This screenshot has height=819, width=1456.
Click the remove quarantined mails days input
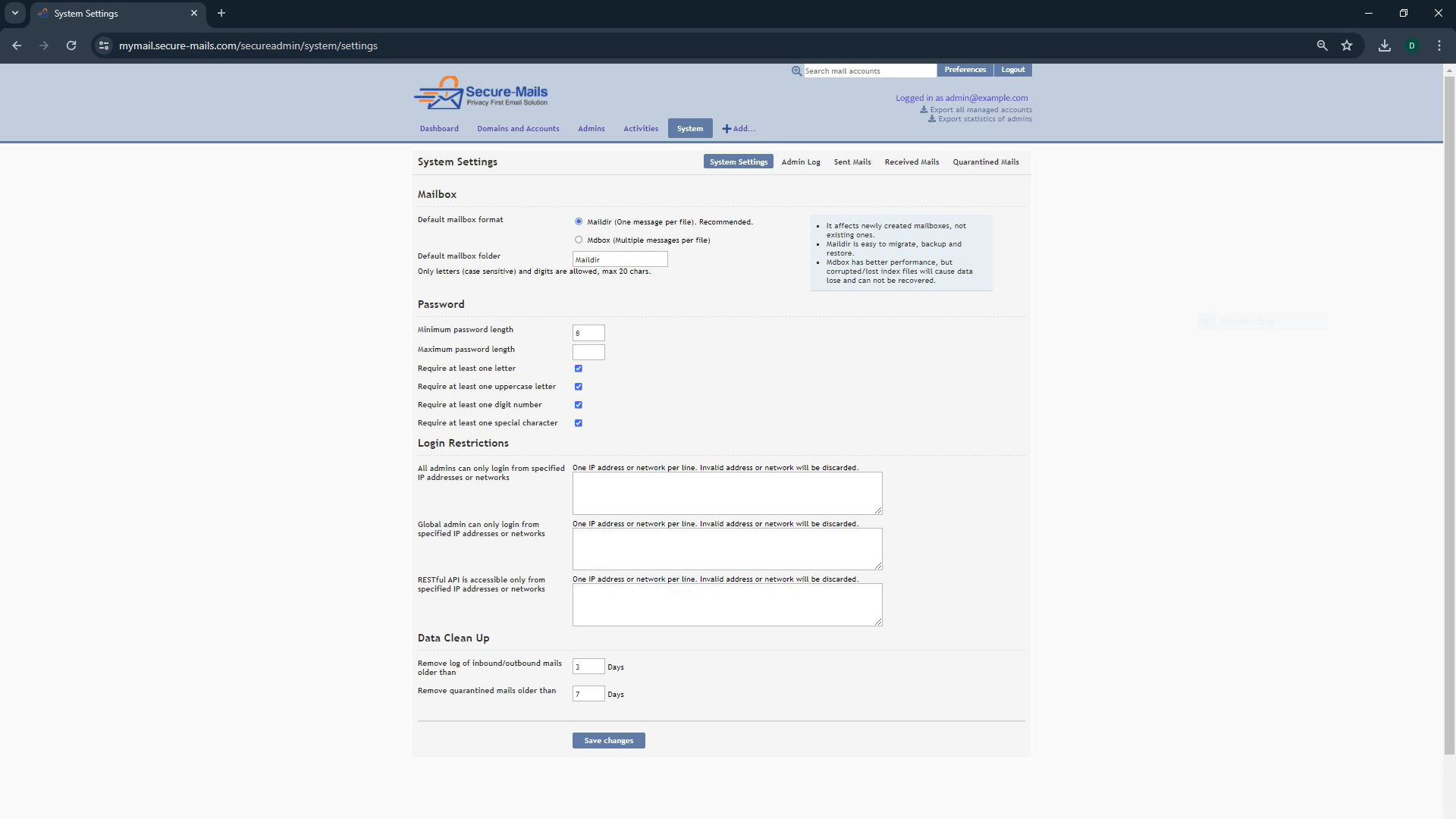click(x=589, y=693)
